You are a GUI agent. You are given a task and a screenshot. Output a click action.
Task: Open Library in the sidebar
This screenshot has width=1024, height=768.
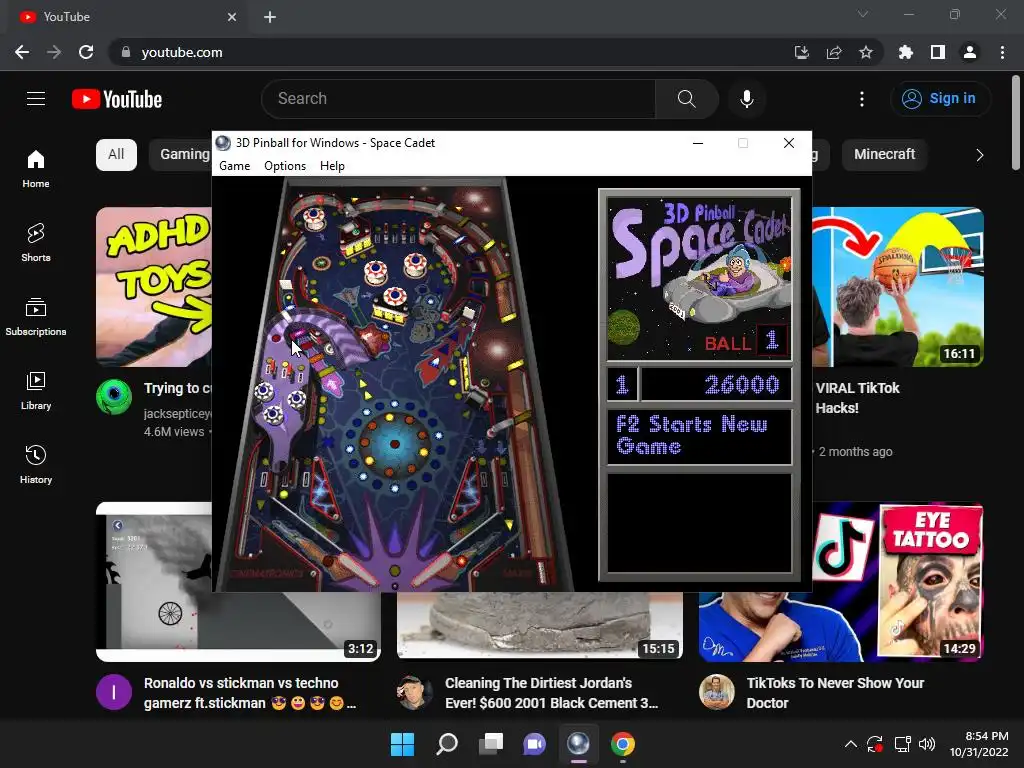(x=36, y=390)
